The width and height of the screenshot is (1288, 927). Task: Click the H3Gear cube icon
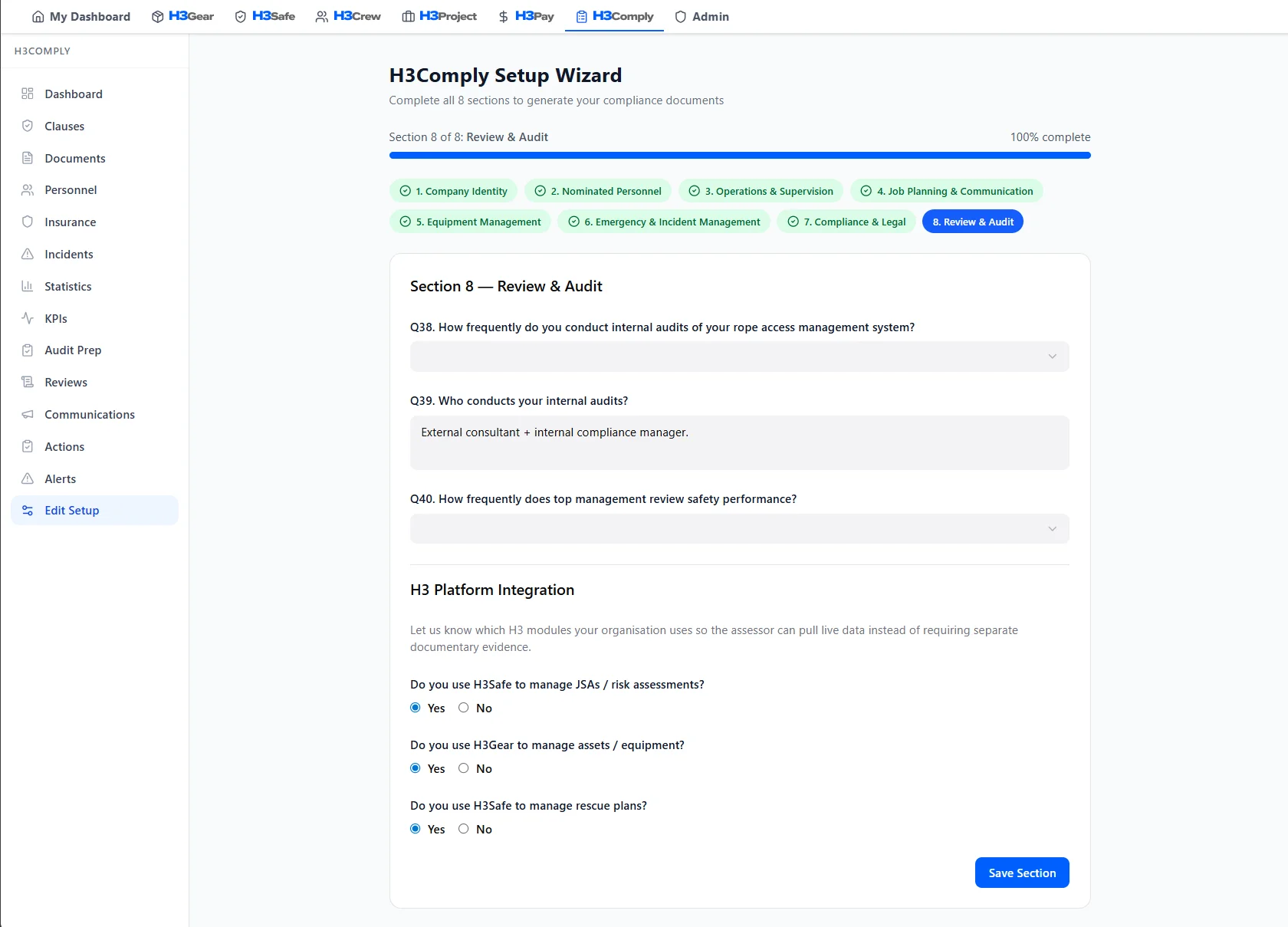pos(157,16)
